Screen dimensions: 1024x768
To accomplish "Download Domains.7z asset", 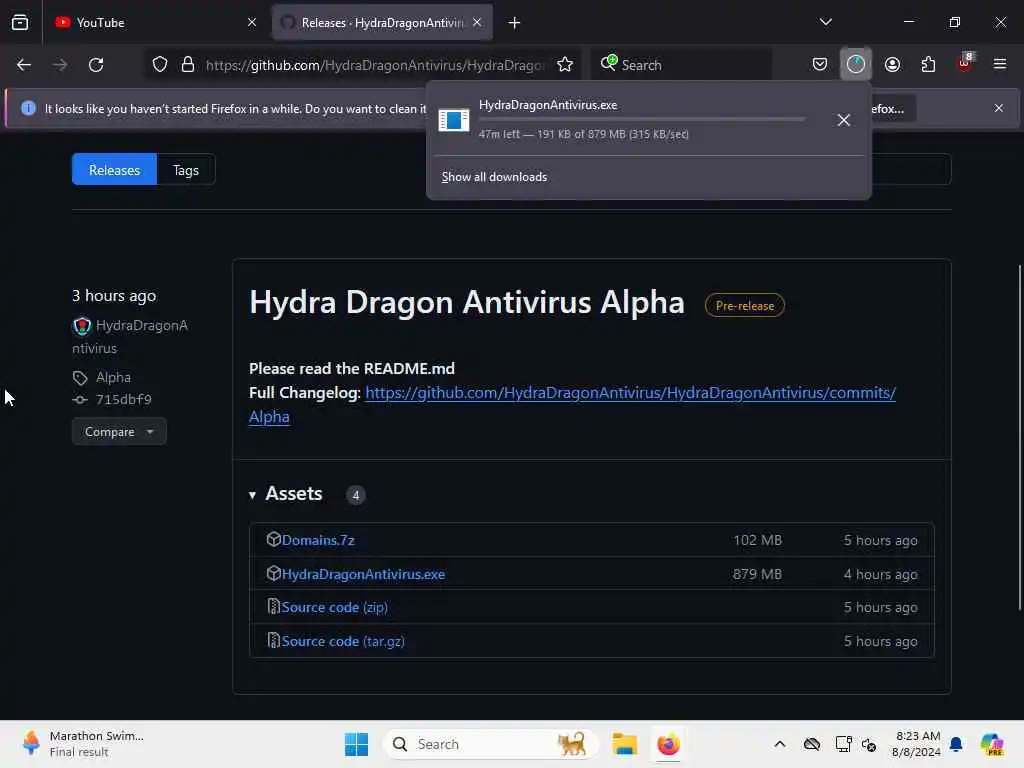I will click(x=318, y=540).
